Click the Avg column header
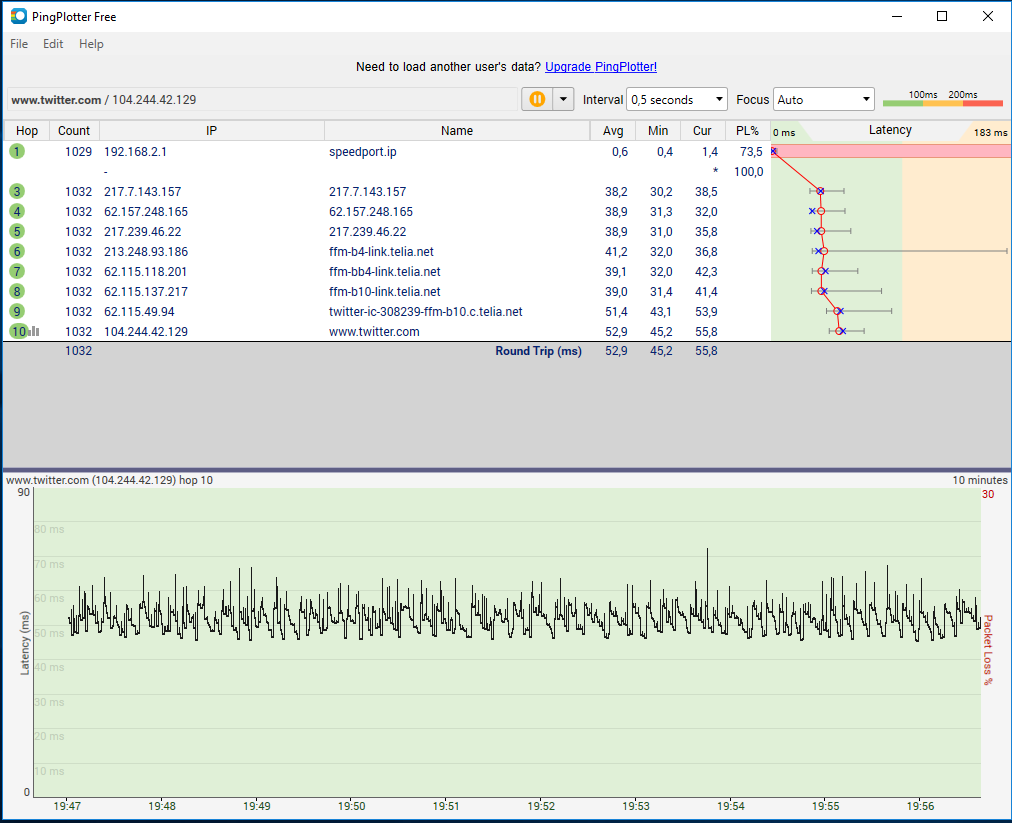This screenshot has height=823, width=1012. (x=613, y=130)
